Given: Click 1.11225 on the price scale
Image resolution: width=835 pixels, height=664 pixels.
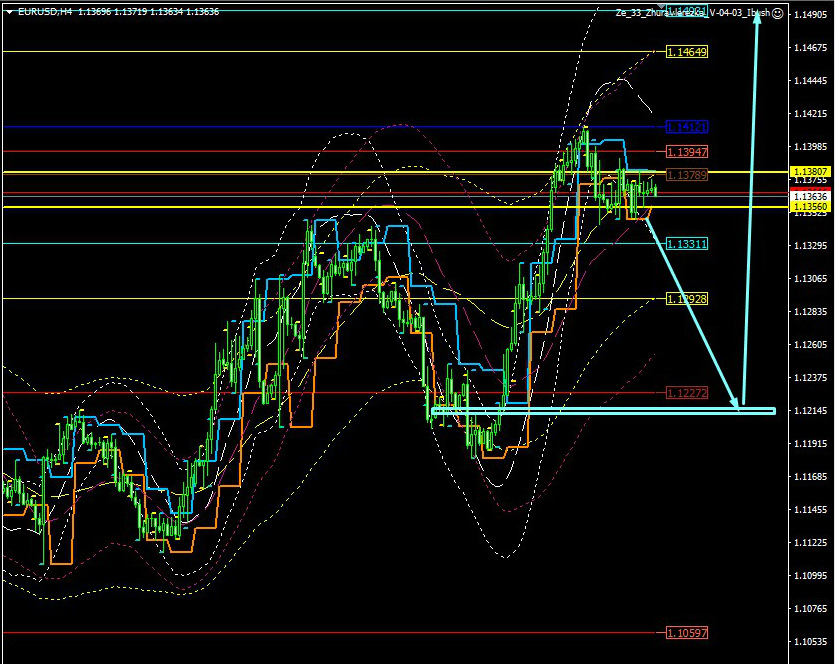Looking at the screenshot, I should point(811,543).
